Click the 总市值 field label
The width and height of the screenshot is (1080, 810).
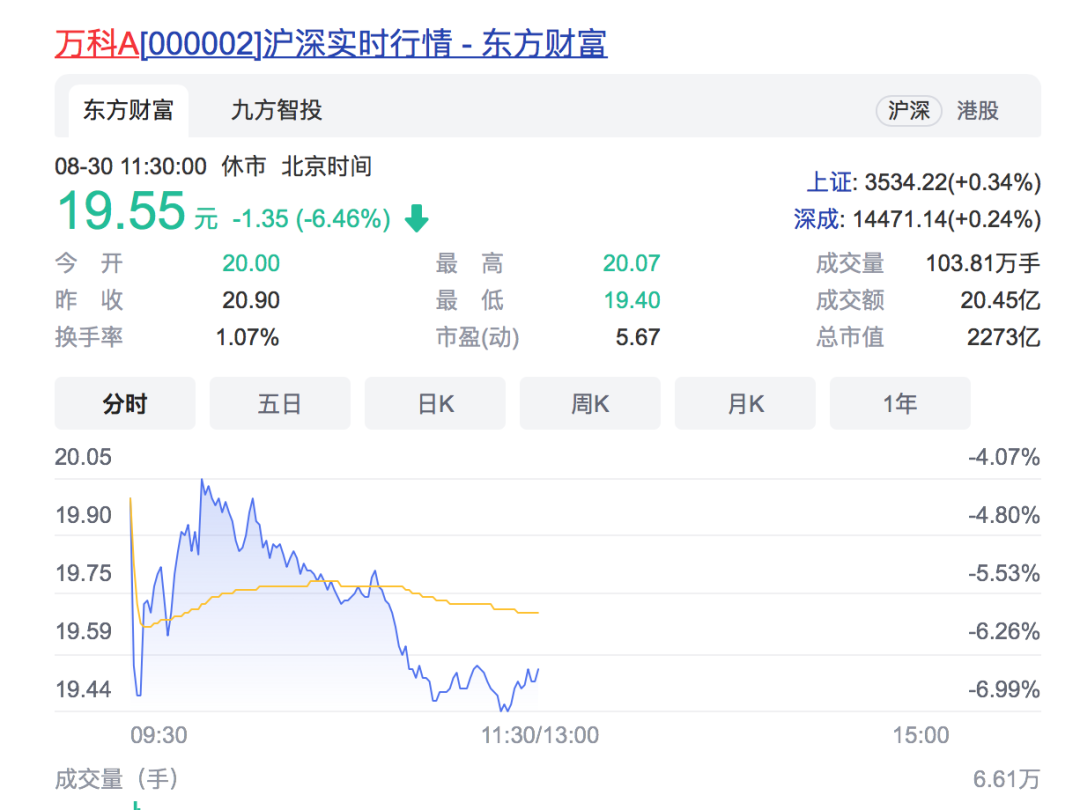click(850, 338)
